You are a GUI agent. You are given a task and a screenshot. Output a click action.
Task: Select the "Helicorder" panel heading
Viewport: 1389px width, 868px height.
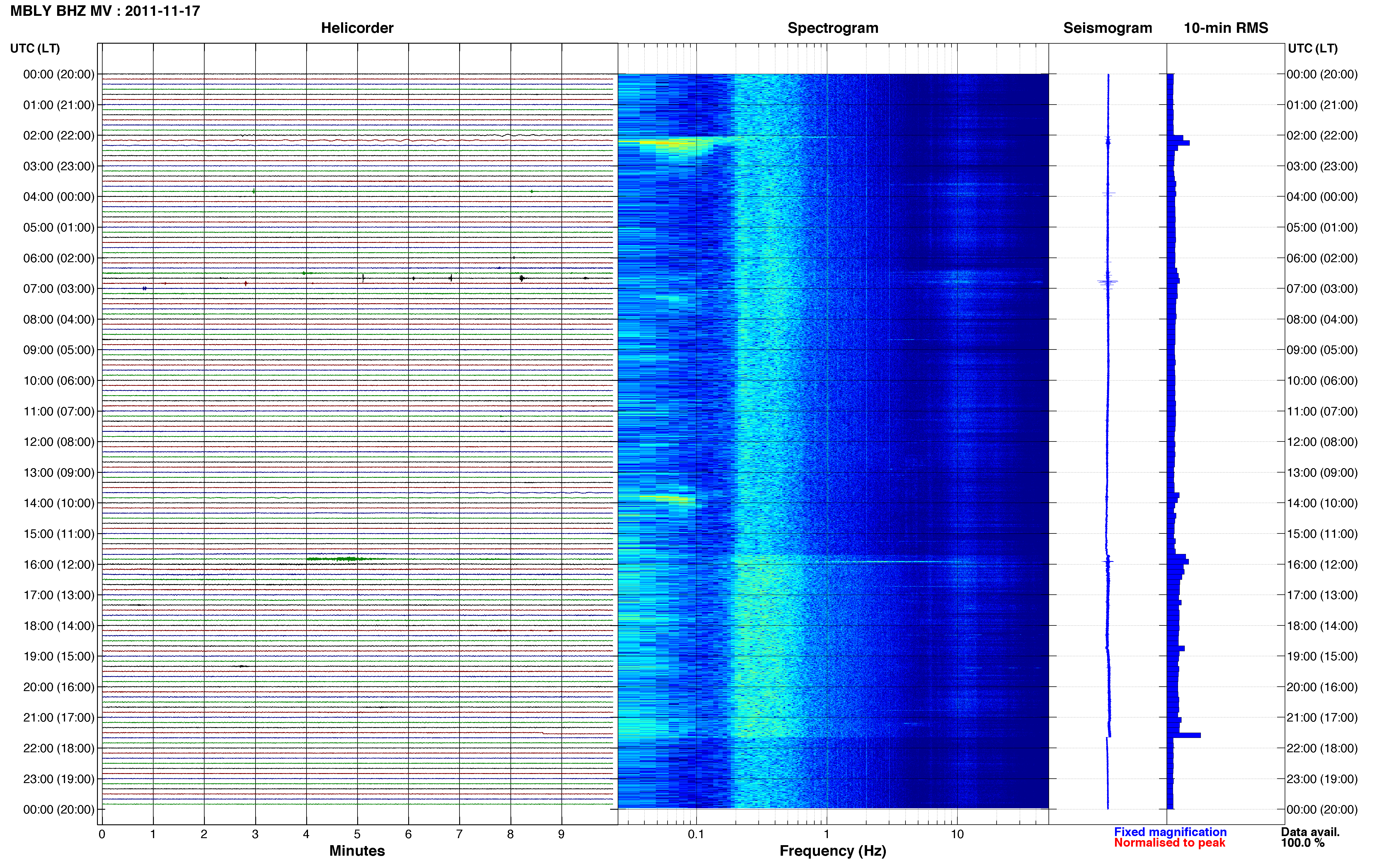(357, 28)
